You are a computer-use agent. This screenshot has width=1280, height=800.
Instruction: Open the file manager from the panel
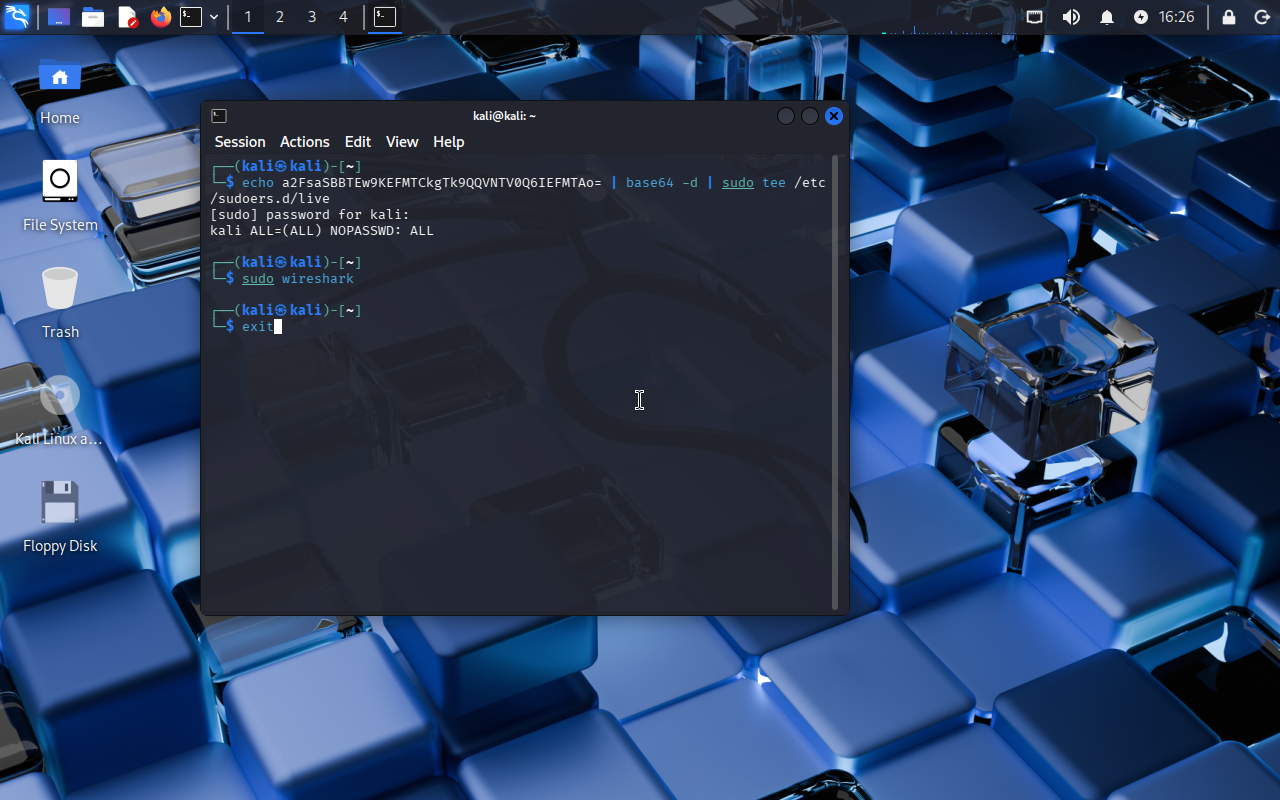click(93, 17)
